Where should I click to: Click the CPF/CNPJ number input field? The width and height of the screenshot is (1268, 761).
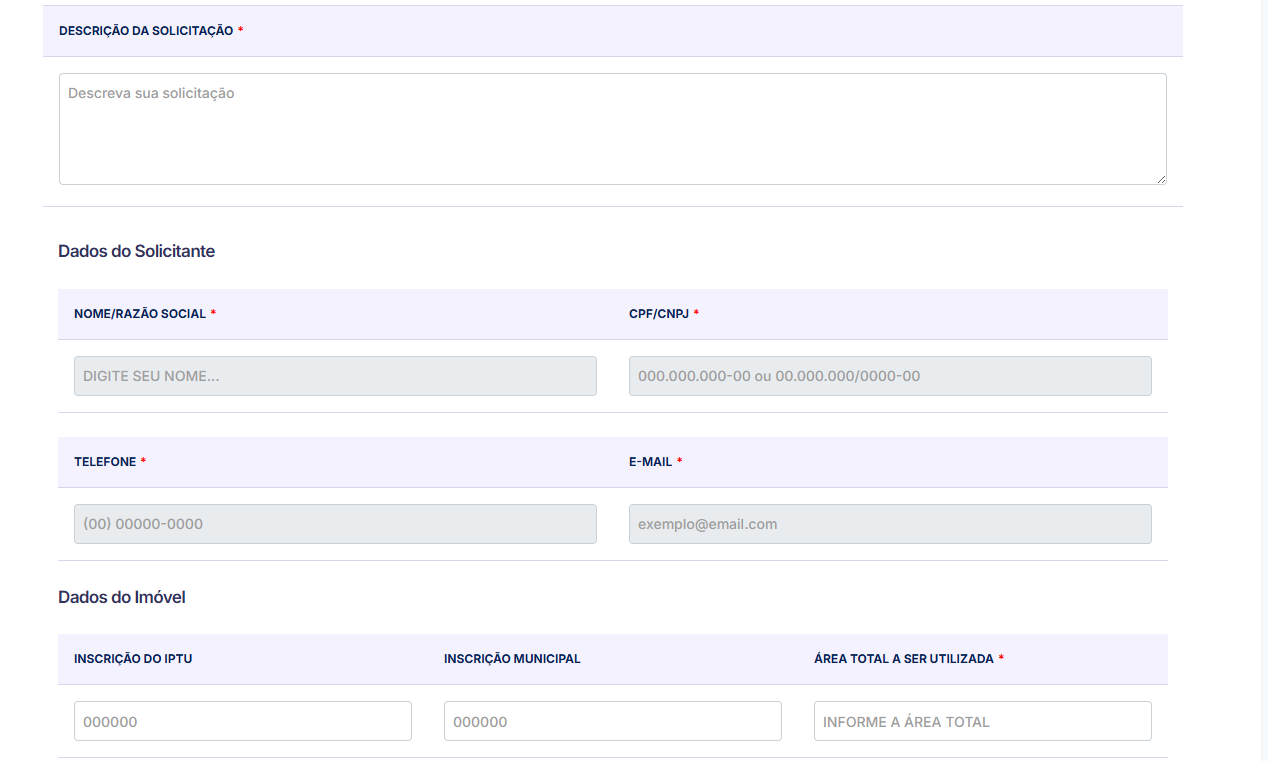(890, 376)
